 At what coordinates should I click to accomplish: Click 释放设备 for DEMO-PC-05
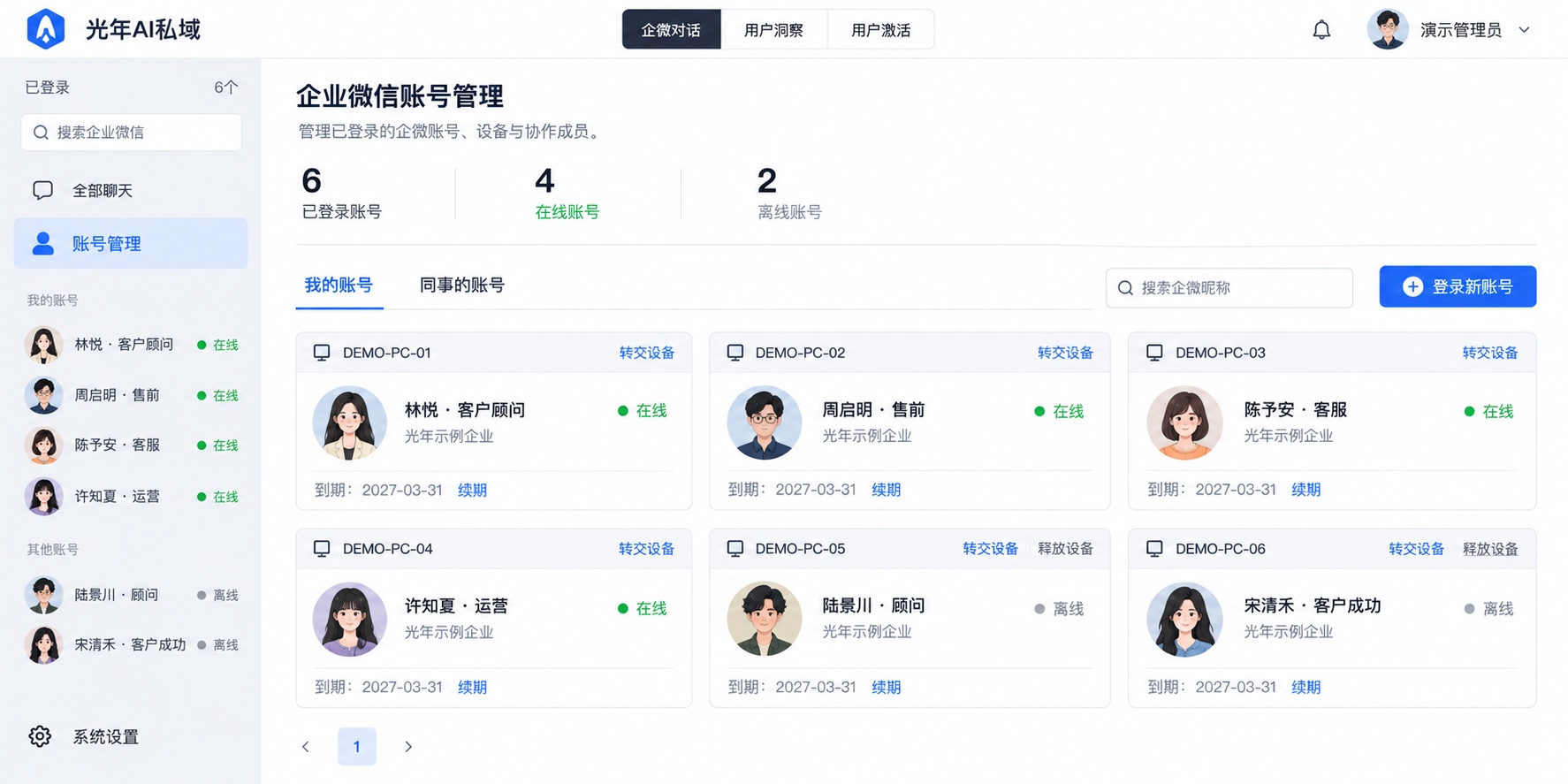coord(1065,549)
